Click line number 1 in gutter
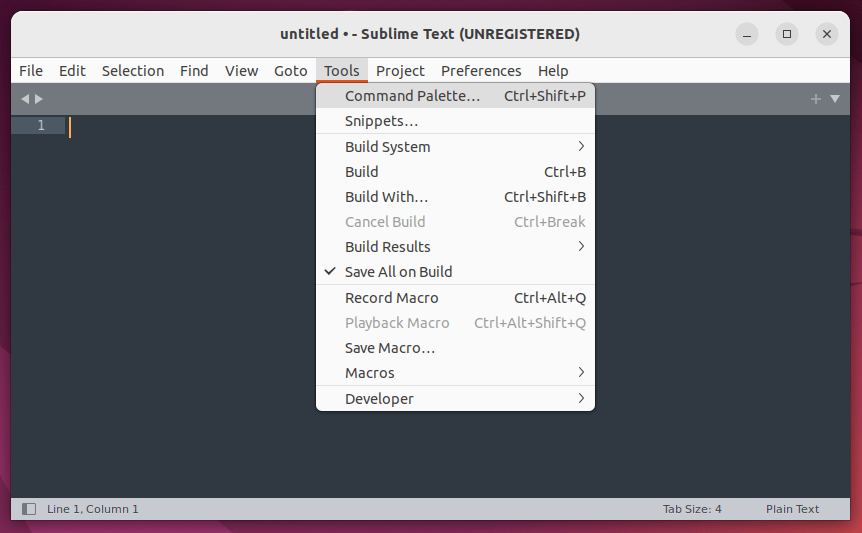This screenshot has height=533, width=862. (x=41, y=125)
